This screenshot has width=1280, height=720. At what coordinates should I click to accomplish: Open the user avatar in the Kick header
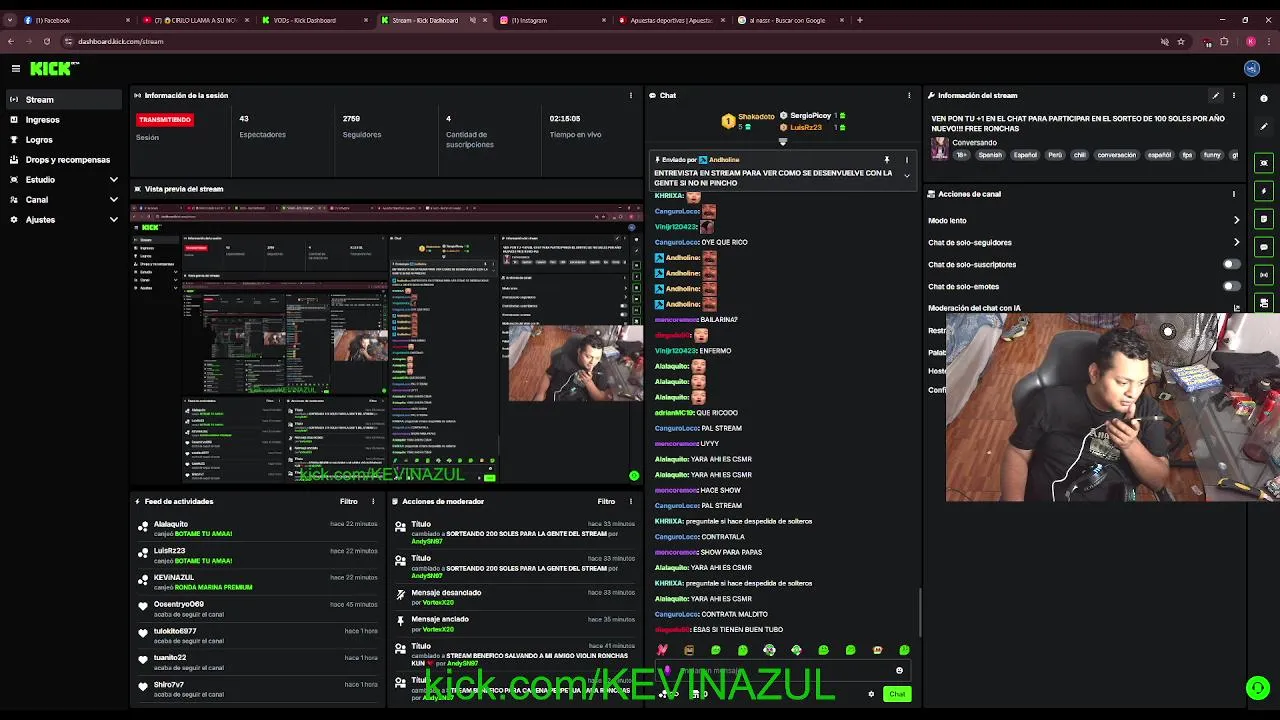pyautogui.click(x=1251, y=68)
